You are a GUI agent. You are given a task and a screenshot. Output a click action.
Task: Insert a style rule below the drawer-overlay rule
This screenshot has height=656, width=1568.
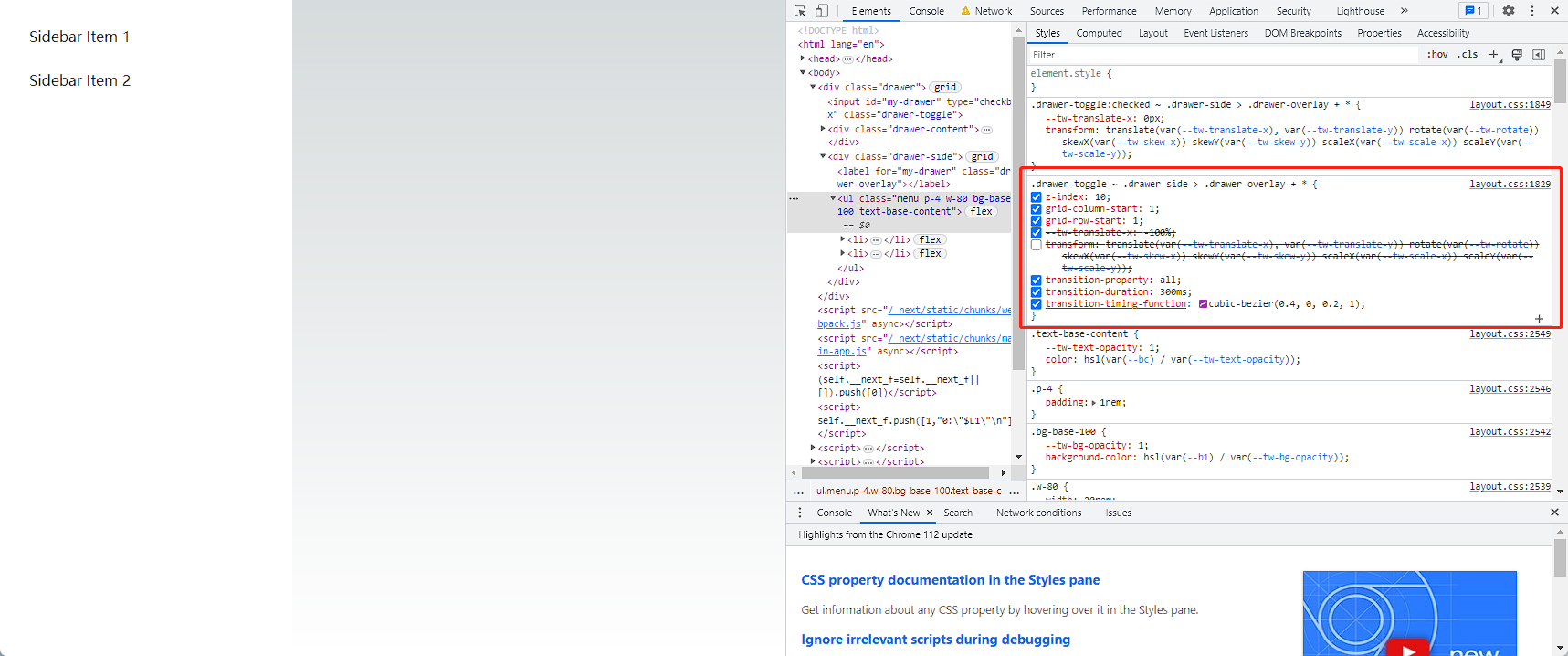pos(1539,319)
